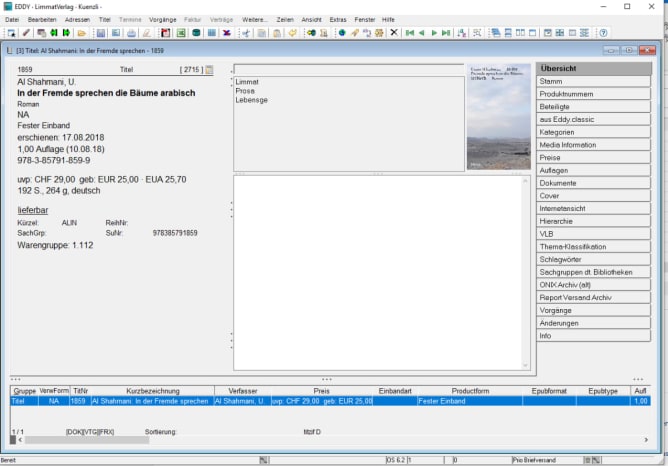Click the red-blue X toolbar icon

pos(227,33)
